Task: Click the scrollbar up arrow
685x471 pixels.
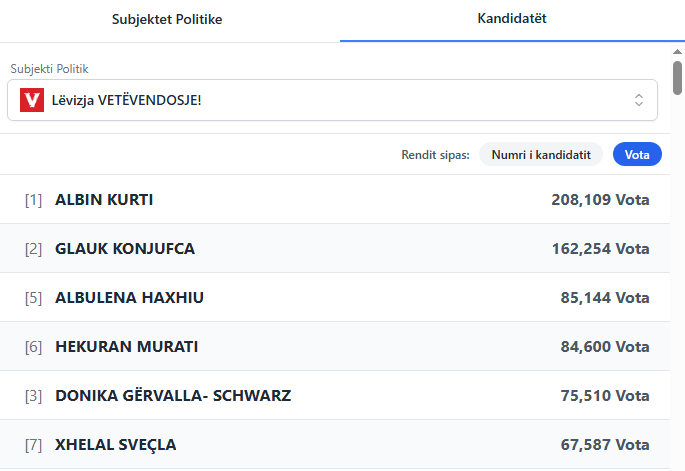Action: click(x=677, y=52)
